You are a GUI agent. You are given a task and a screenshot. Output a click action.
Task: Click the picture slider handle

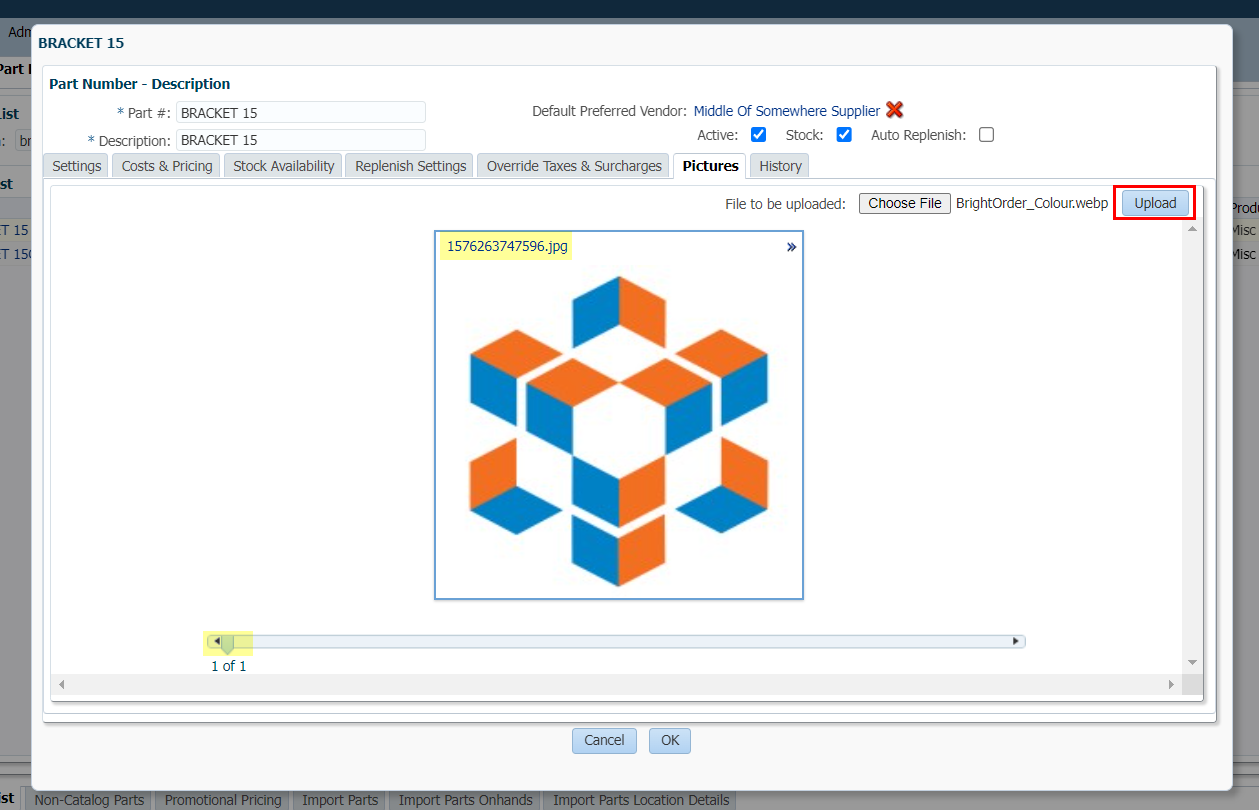coord(228,645)
